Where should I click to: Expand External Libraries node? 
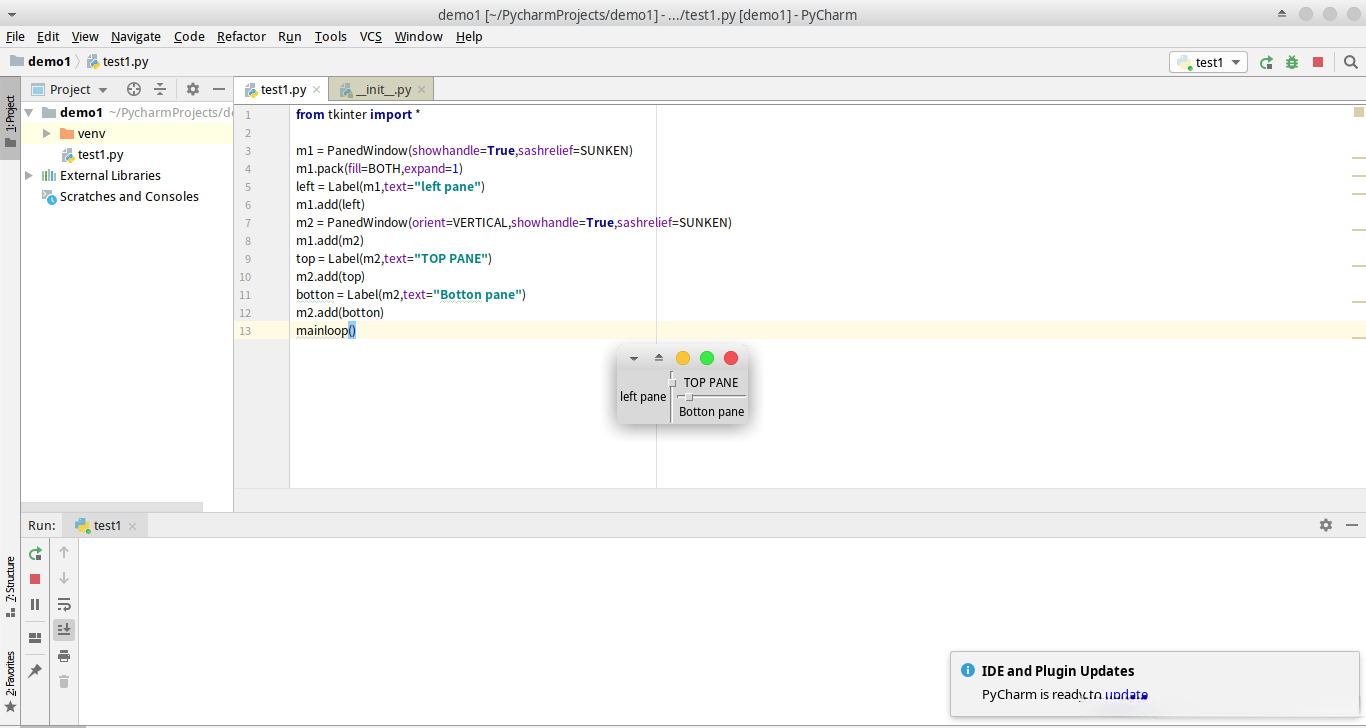[x=29, y=175]
